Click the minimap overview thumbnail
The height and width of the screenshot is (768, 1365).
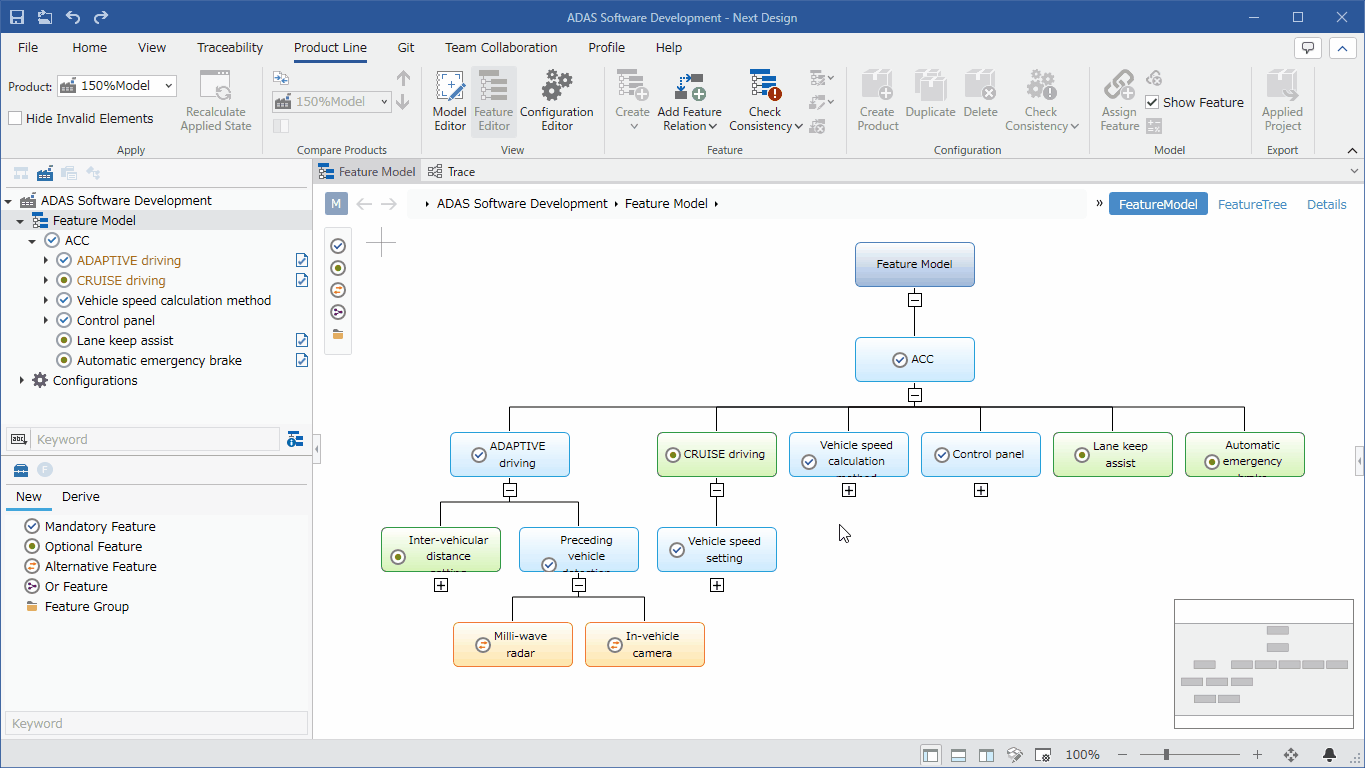point(1262,664)
